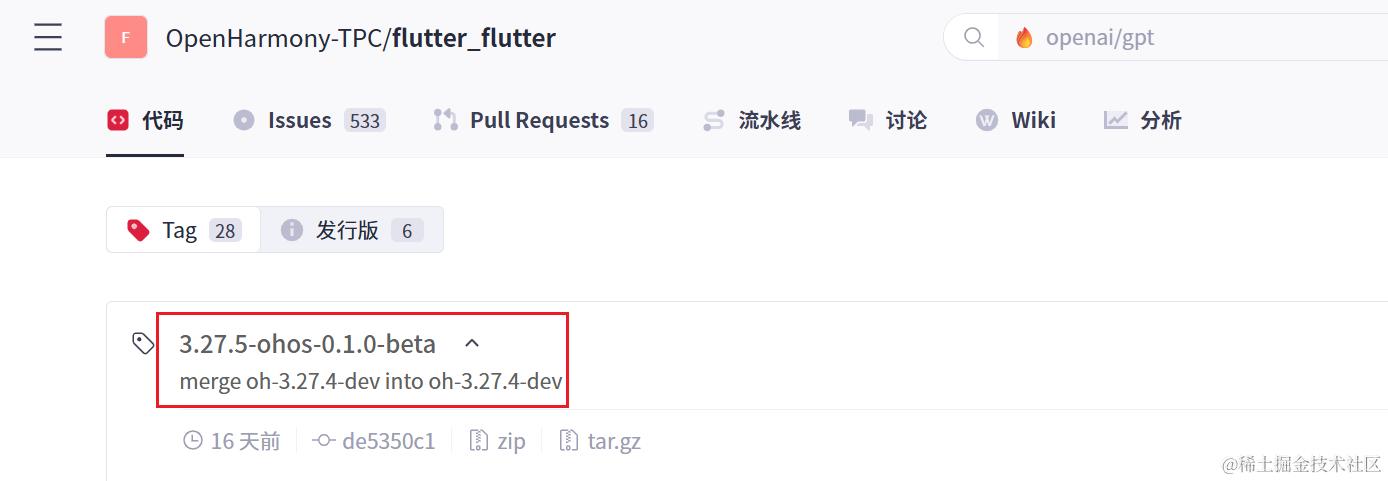Open the OpenHarmony-TPC organization link

pyautogui.click(x=274, y=38)
